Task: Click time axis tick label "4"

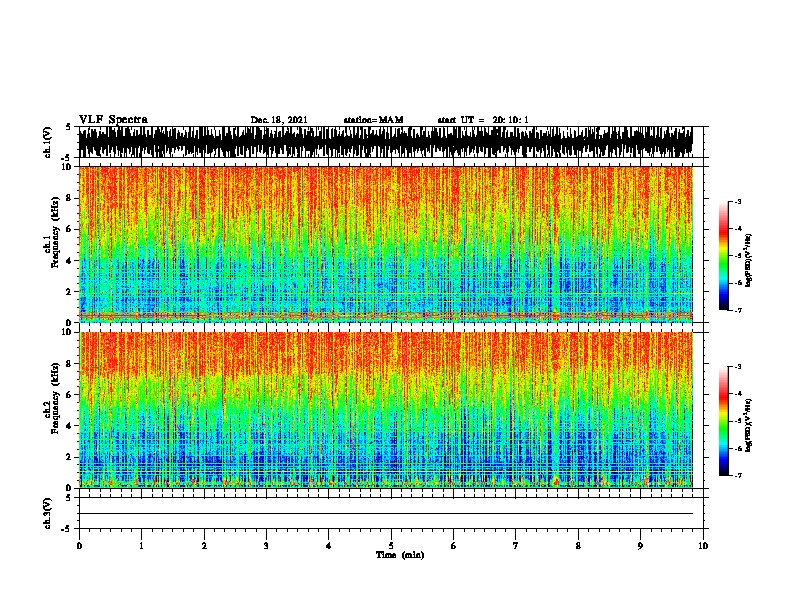Action: [x=329, y=546]
